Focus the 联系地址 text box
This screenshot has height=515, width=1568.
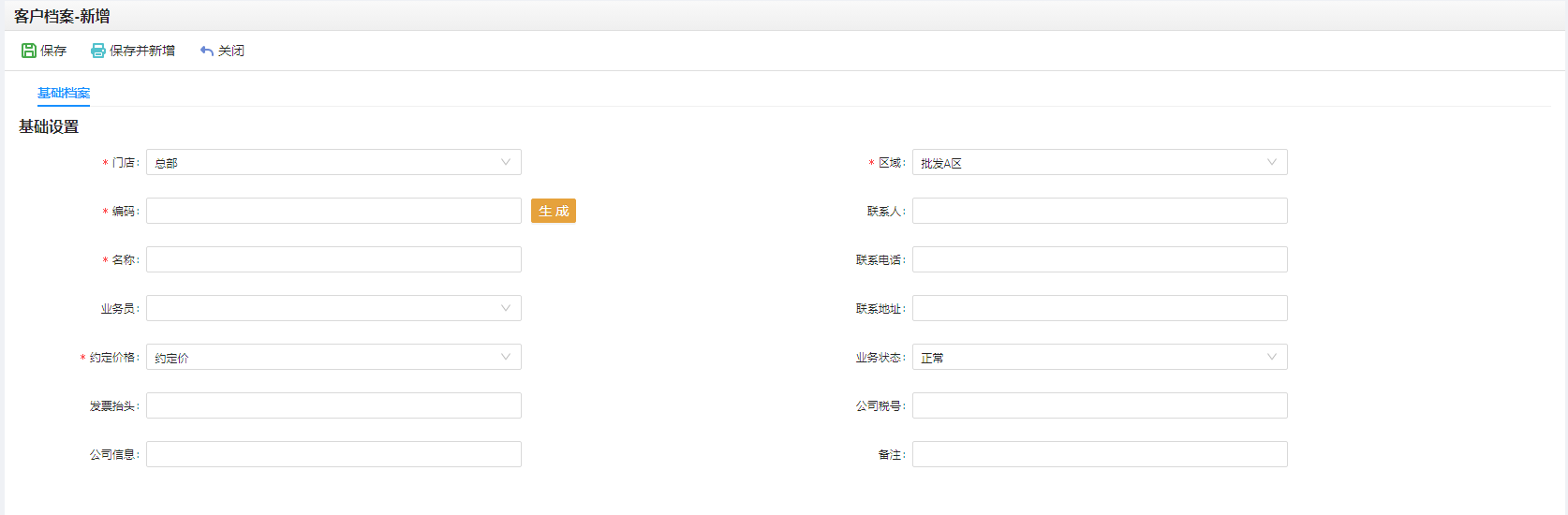[1100, 308]
